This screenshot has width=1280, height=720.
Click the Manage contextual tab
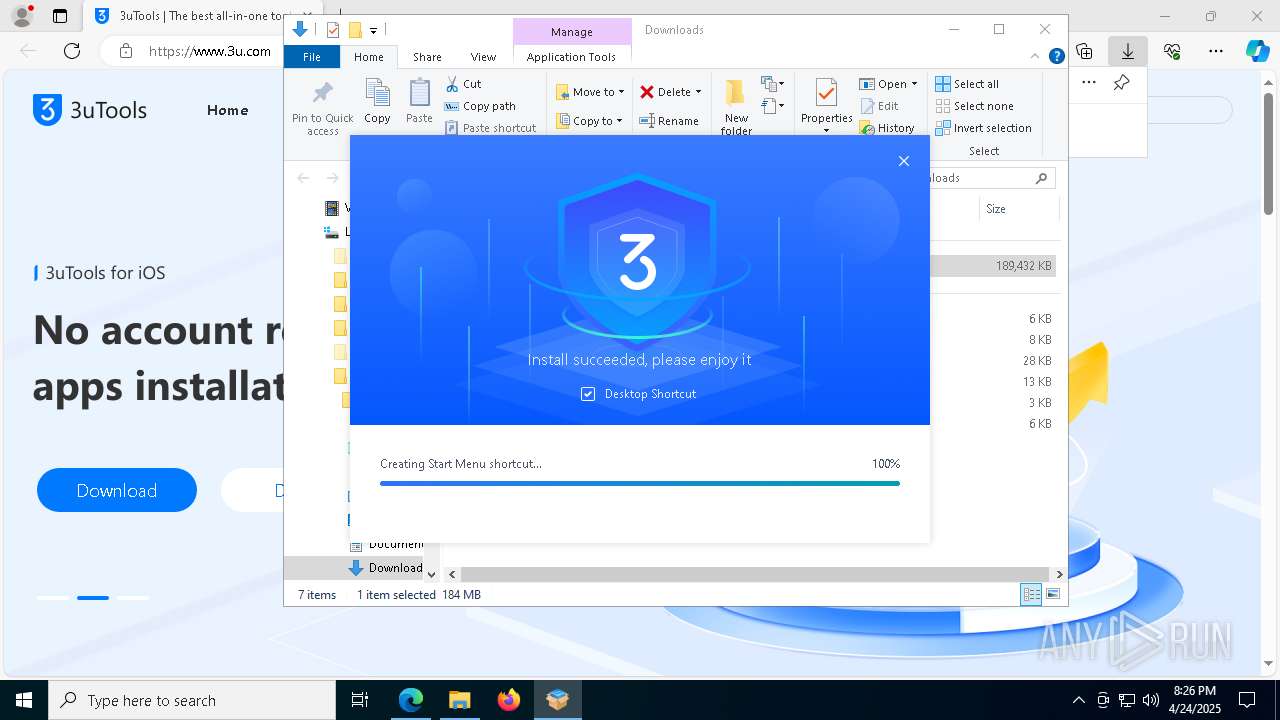pos(572,32)
